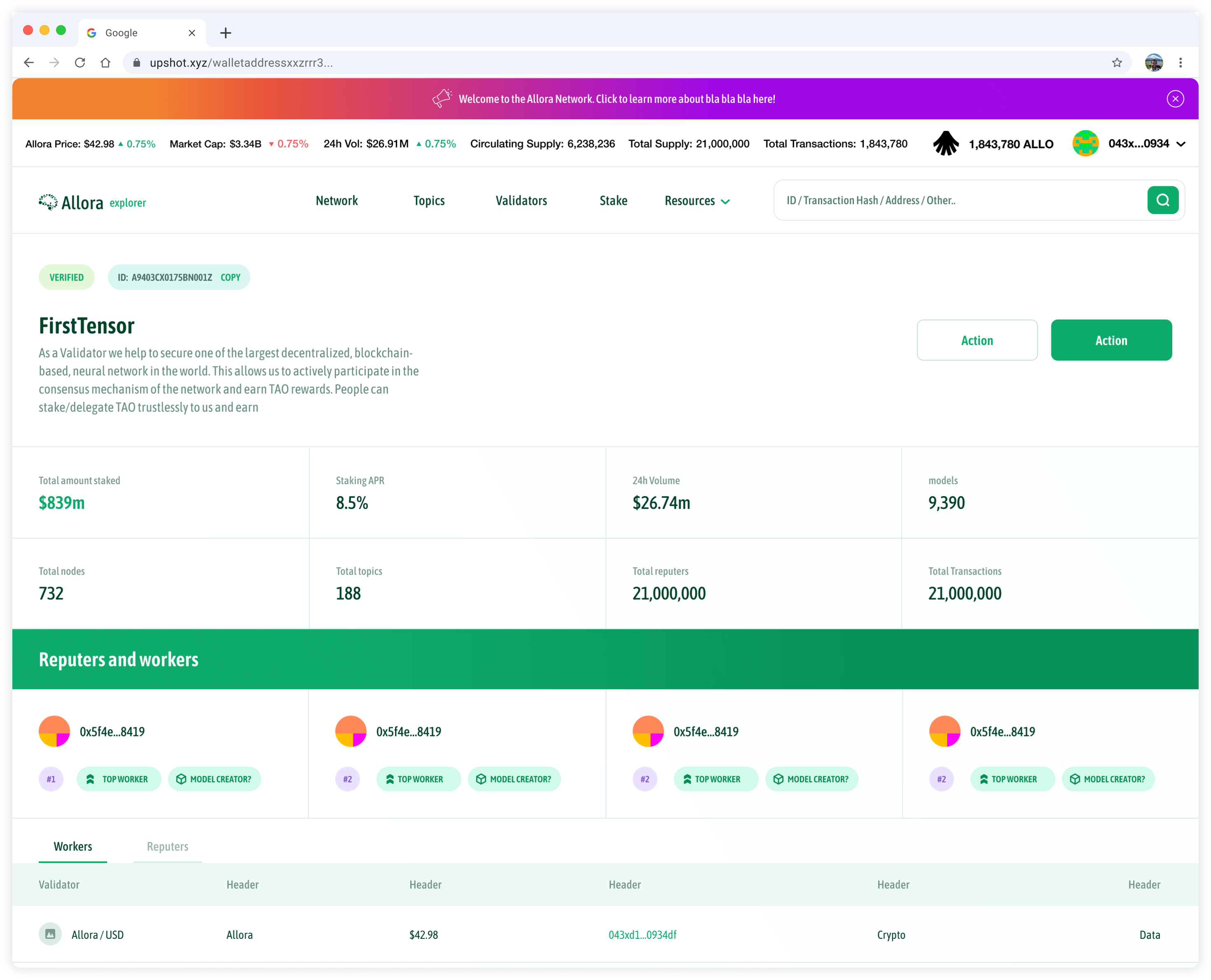Click the Allora Price $42.98 ticker

pyautogui.click(x=90, y=144)
